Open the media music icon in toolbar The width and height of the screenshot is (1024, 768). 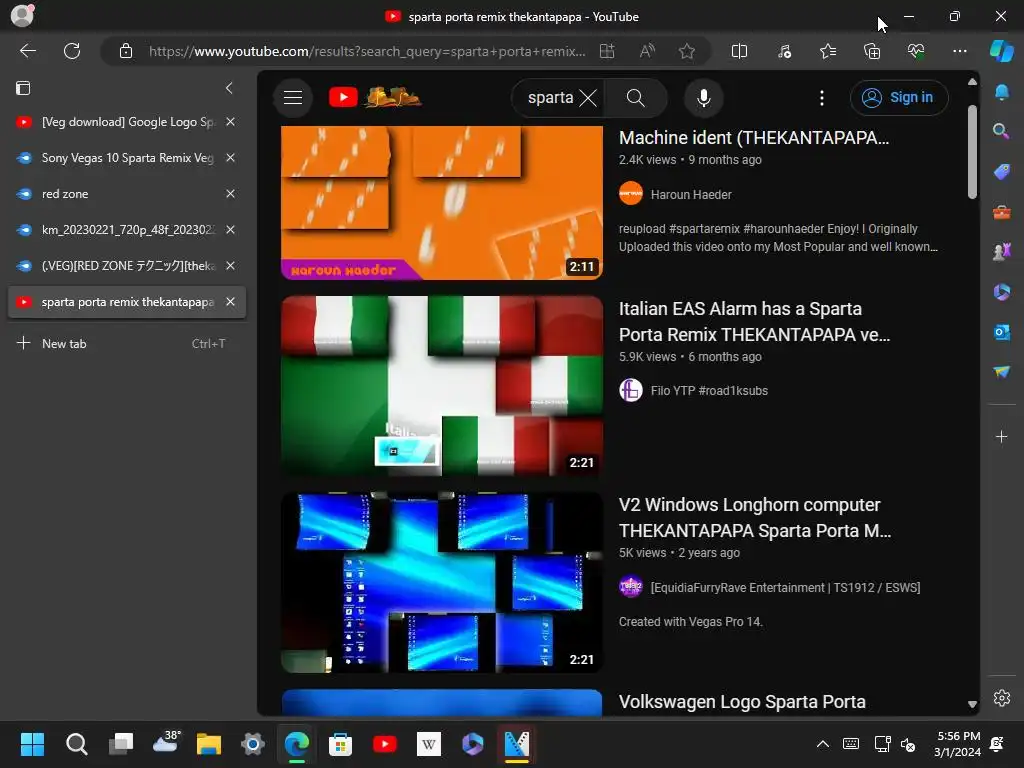(784, 51)
